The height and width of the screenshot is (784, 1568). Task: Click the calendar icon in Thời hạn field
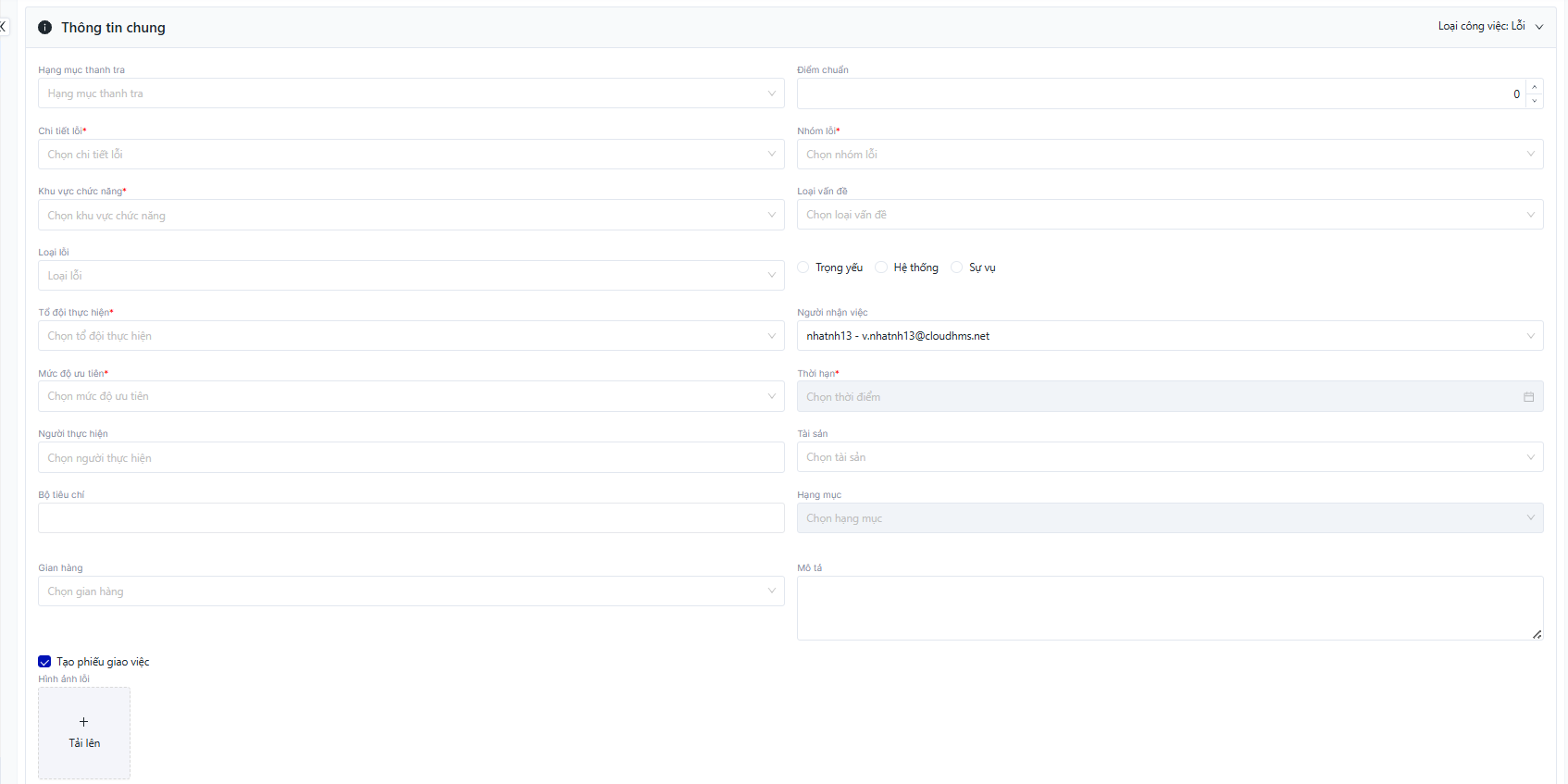(1528, 397)
